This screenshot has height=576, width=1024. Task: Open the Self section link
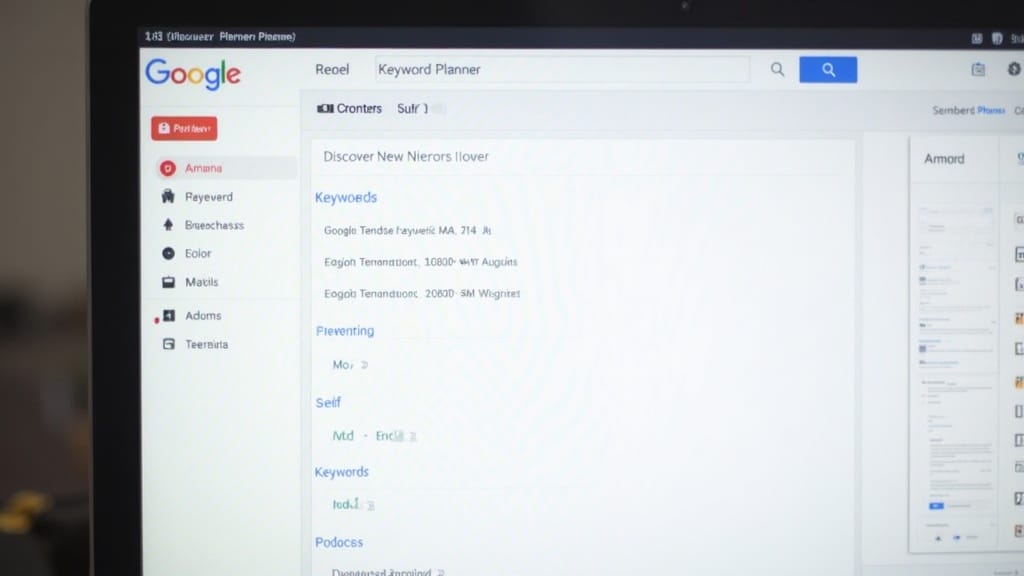[328, 403]
